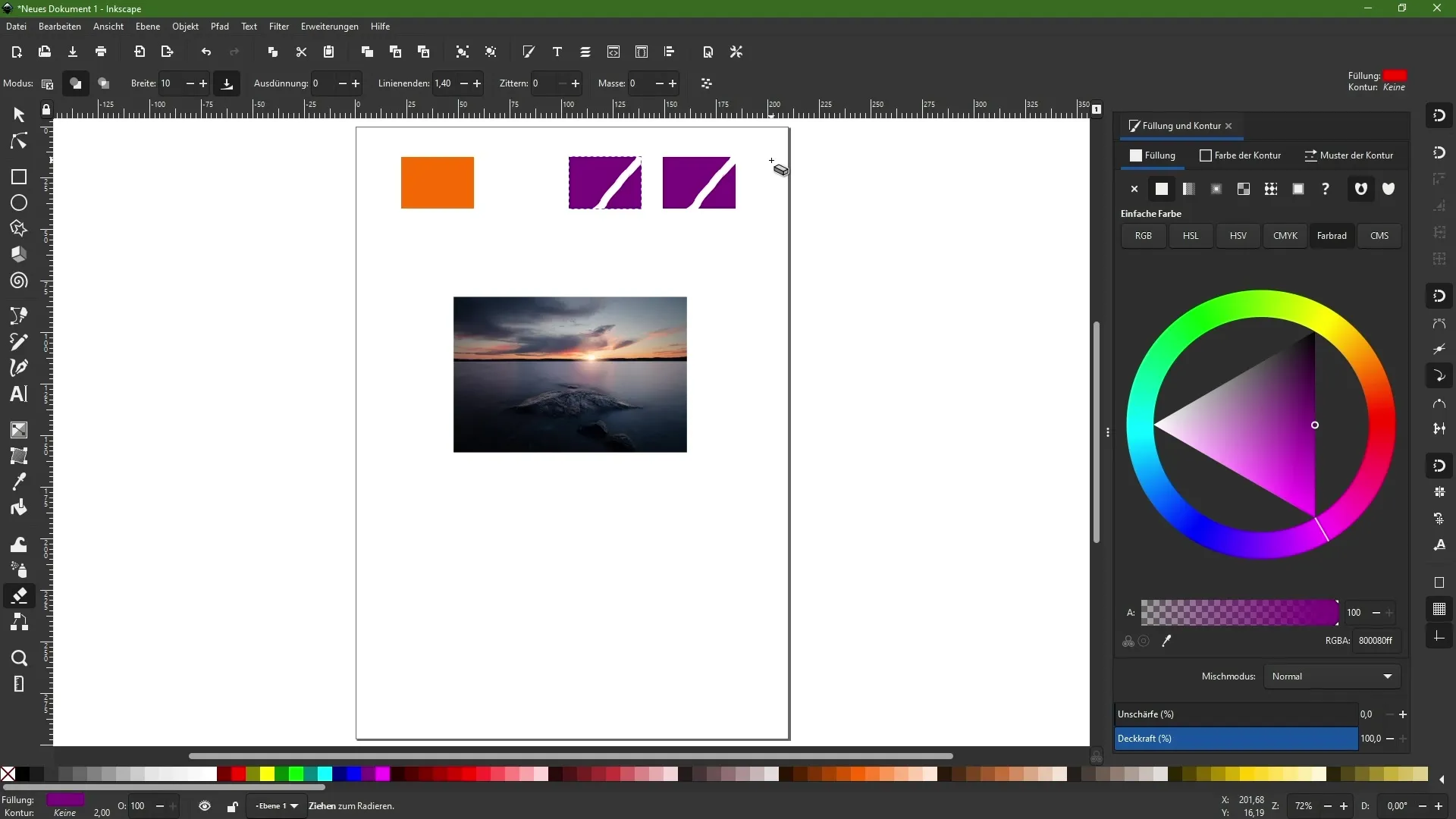Image resolution: width=1456 pixels, height=819 pixels.
Task: Switch to Muster der Kontur tab
Action: pos(1349,155)
